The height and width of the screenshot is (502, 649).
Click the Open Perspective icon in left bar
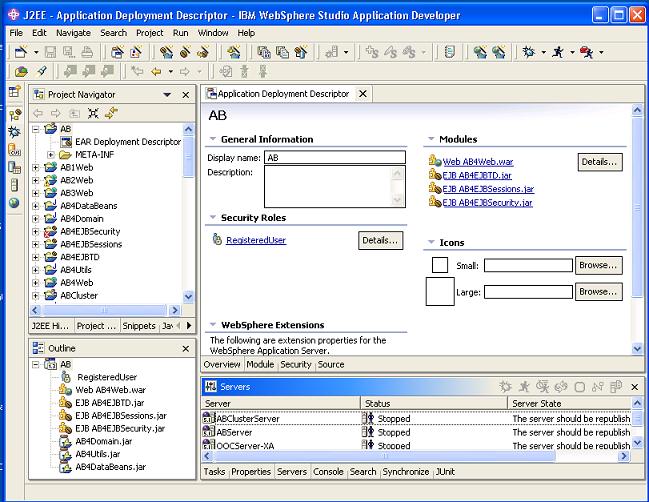(x=14, y=91)
